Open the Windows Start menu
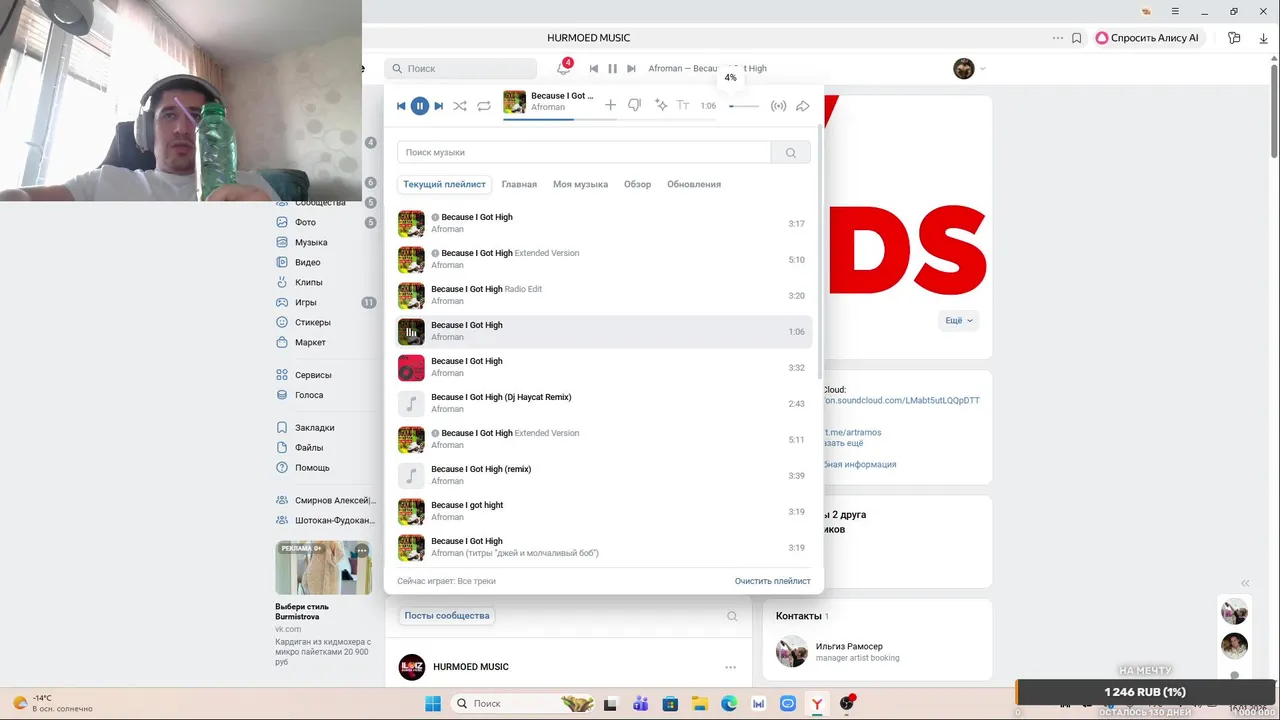1280x720 pixels. [433, 703]
